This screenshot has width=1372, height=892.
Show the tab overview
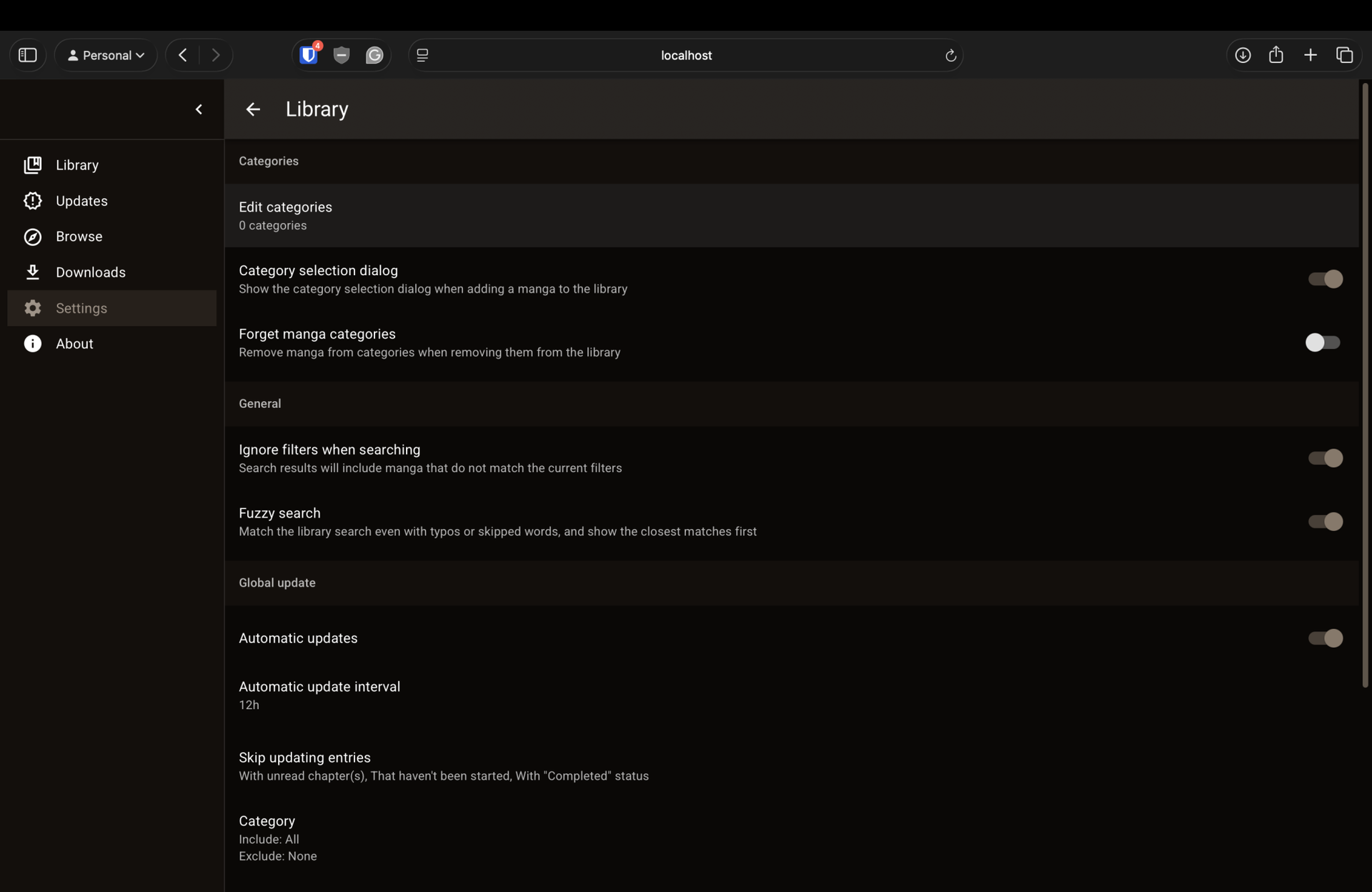pyautogui.click(x=1345, y=55)
